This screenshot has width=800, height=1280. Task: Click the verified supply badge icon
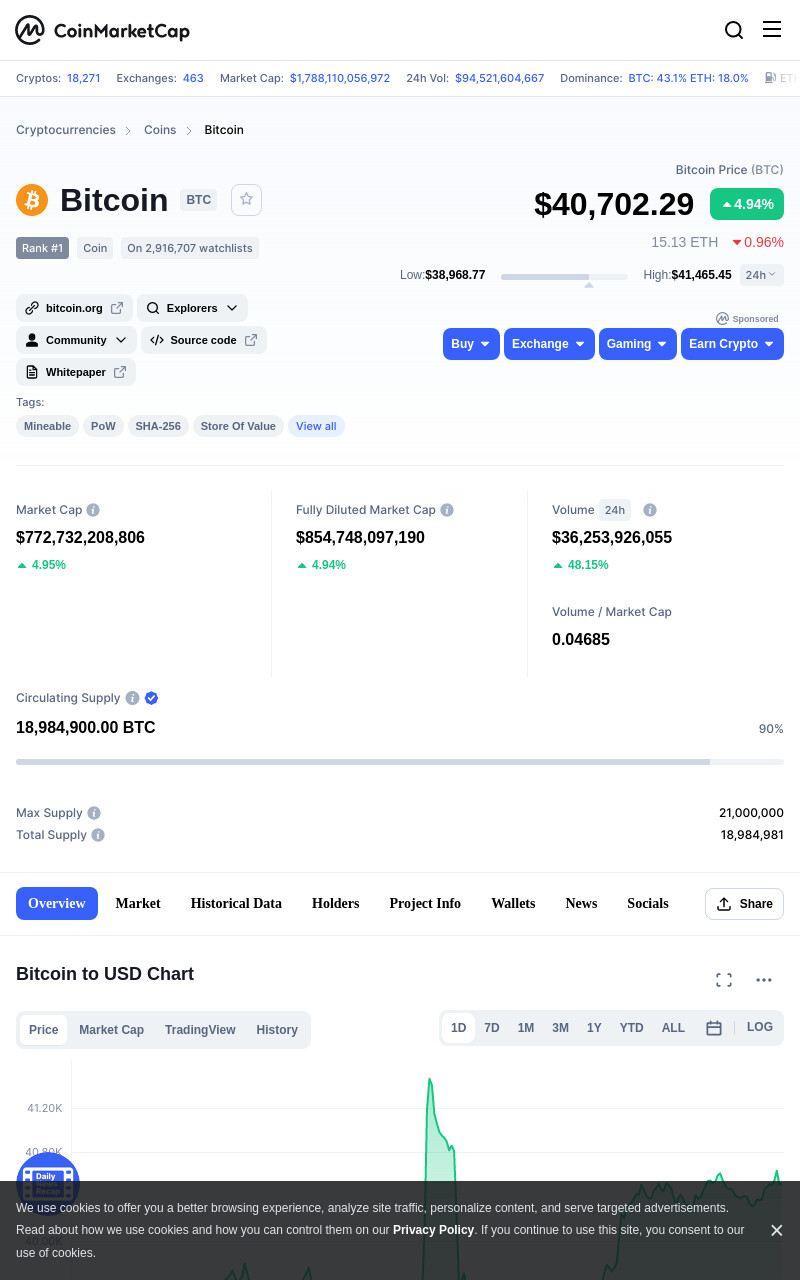pyautogui.click(x=152, y=698)
